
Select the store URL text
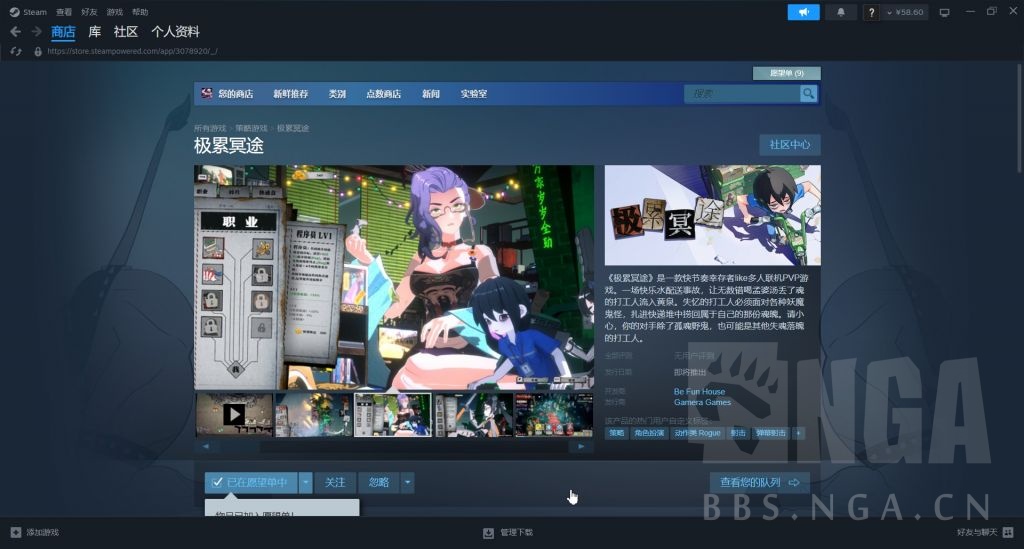click(x=133, y=51)
